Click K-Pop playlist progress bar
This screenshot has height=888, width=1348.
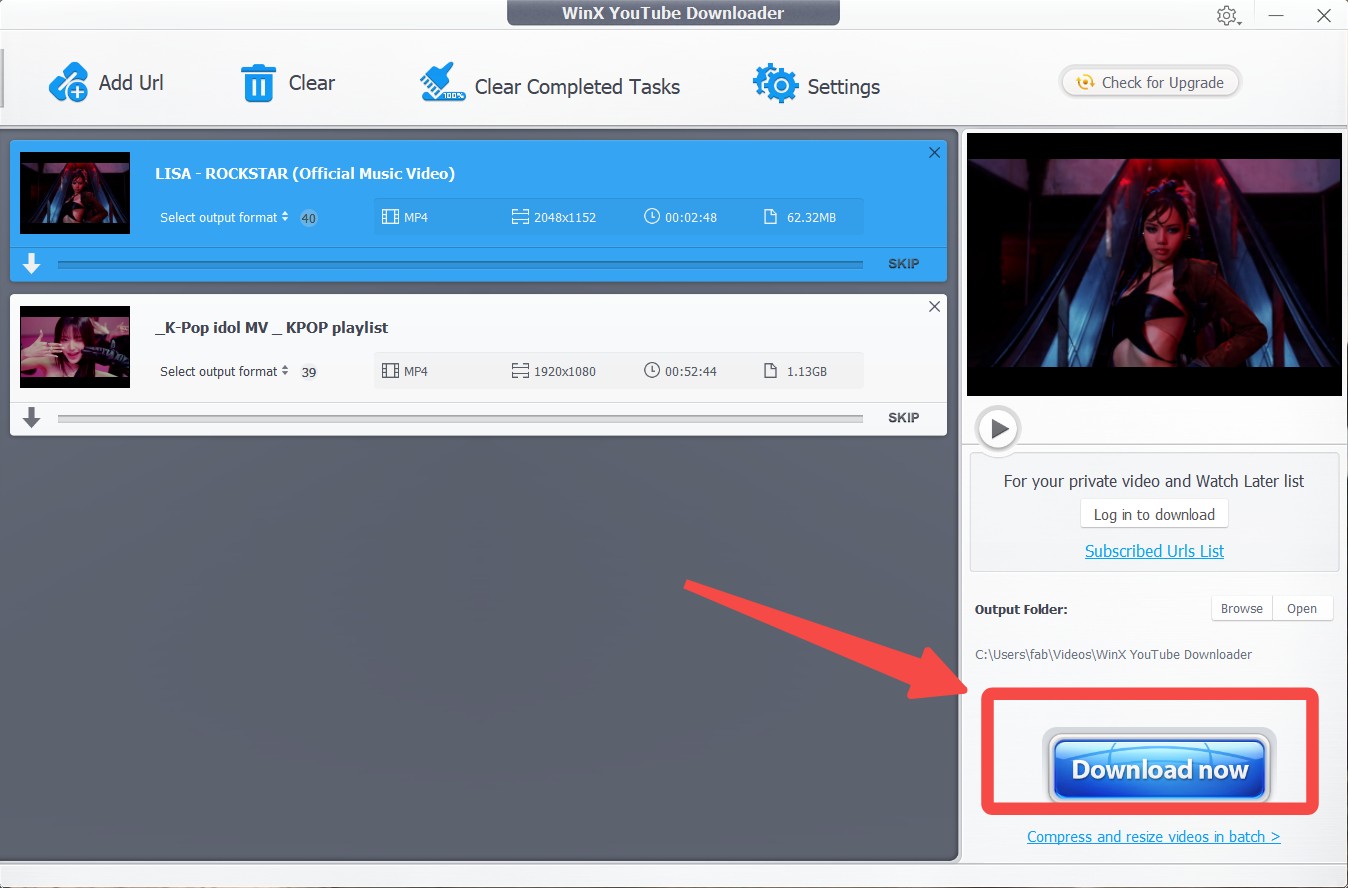(460, 418)
